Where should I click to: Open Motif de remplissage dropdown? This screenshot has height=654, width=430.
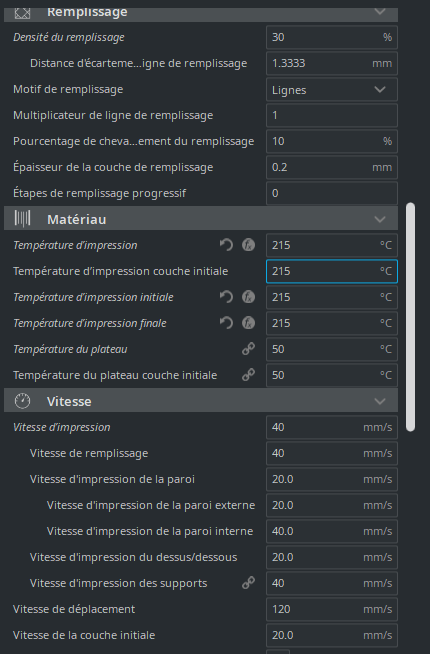point(332,89)
